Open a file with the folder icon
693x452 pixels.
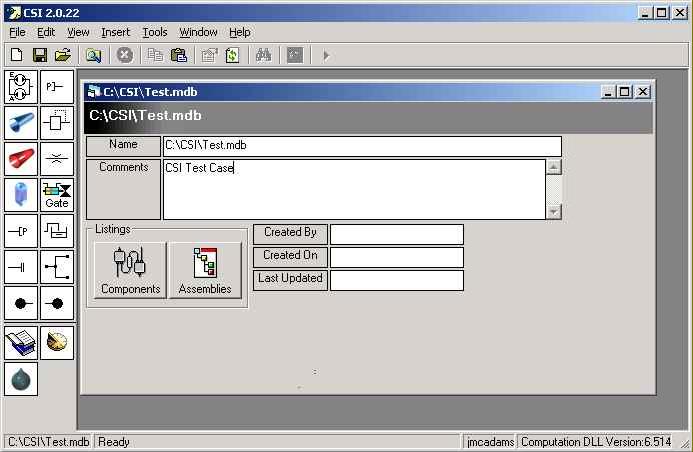tap(63, 55)
